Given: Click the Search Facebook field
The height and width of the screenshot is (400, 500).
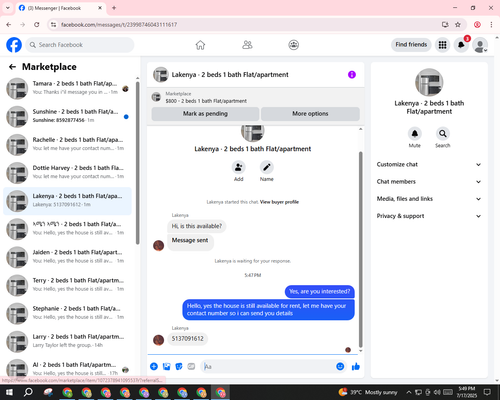Looking at the screenshot, I should point(80,45).
